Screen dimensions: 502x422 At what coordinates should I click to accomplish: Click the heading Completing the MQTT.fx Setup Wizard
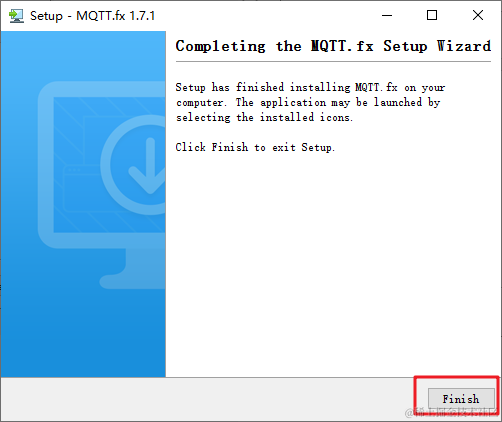[333, 46]
